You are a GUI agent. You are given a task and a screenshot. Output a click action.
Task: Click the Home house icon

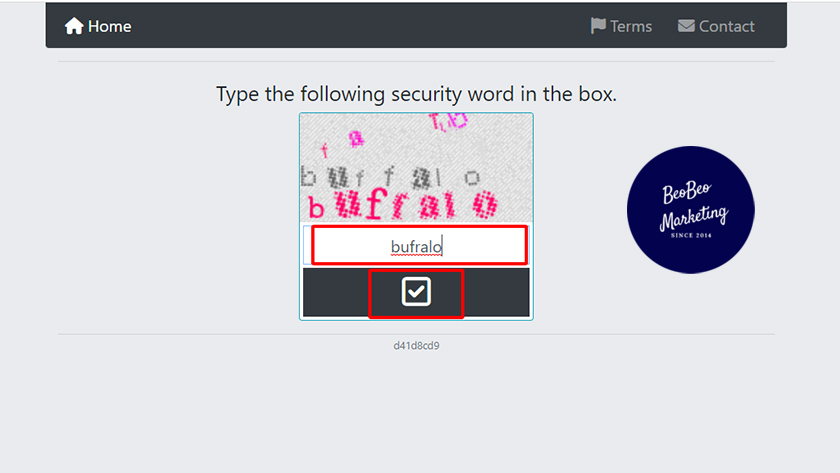point(74,26)
